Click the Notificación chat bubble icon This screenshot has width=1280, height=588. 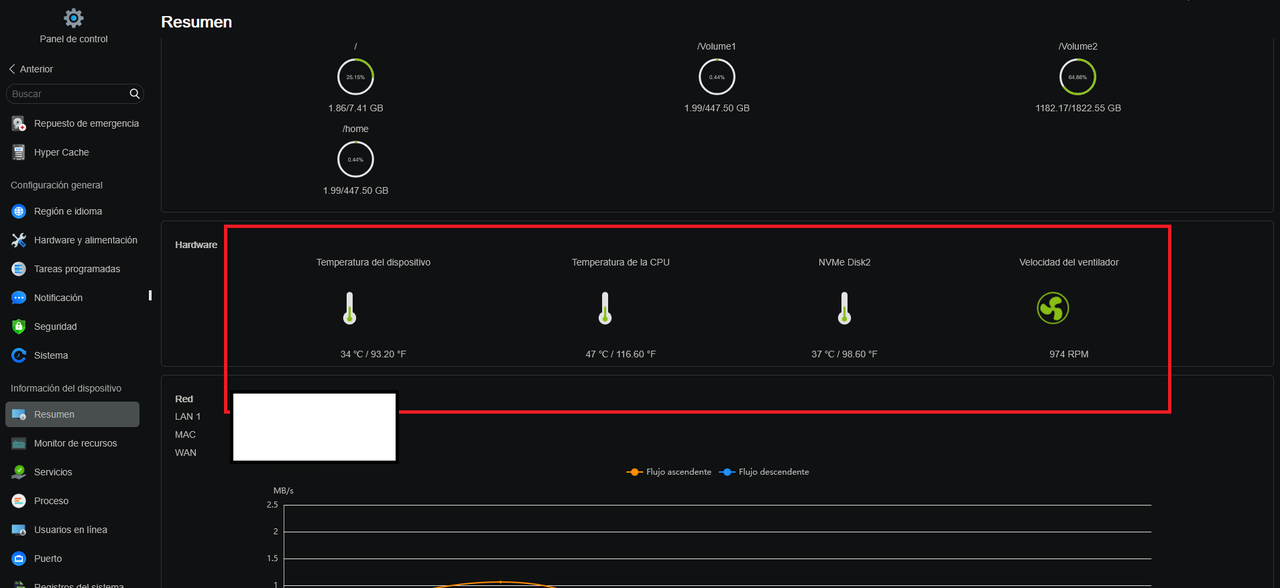tap(18, 298)
